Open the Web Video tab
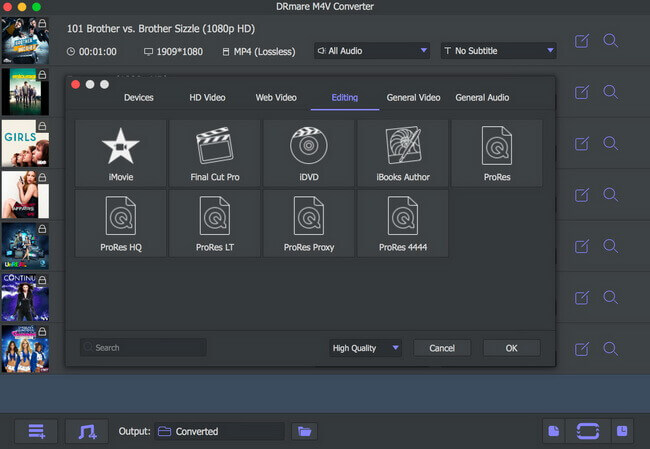The image size is (650, 449). pos(276,97)
